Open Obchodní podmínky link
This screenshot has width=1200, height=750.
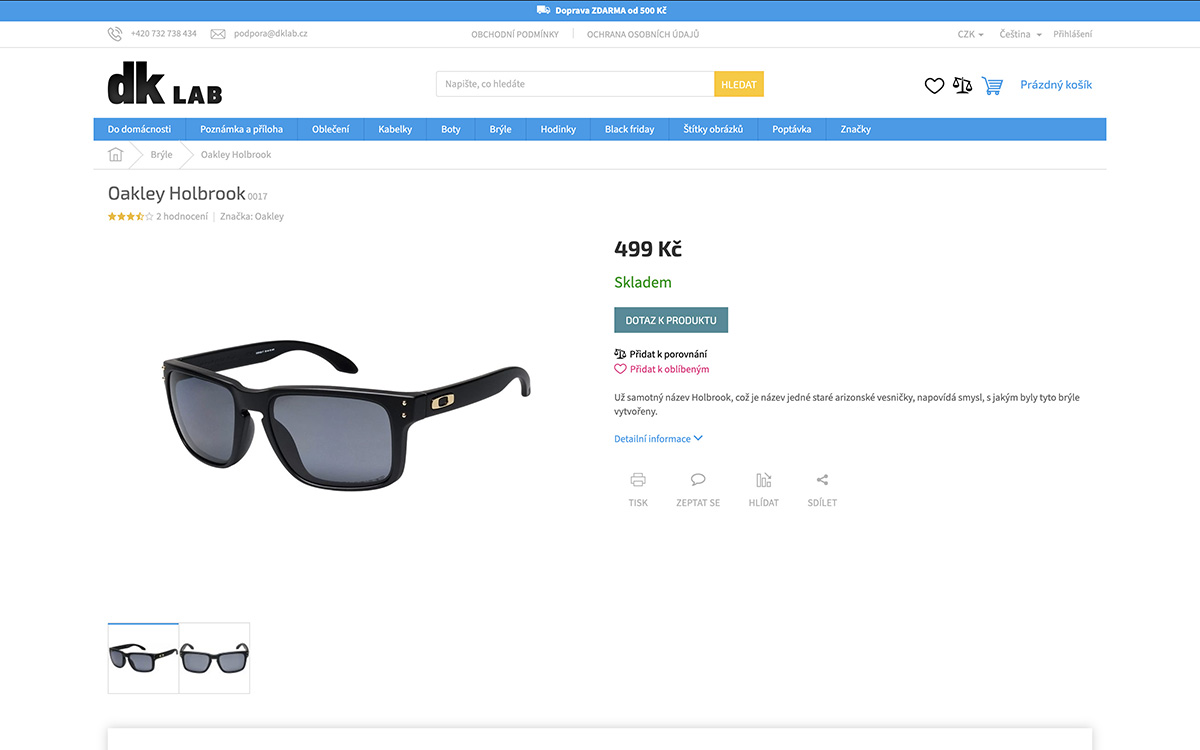click(515, 34)
